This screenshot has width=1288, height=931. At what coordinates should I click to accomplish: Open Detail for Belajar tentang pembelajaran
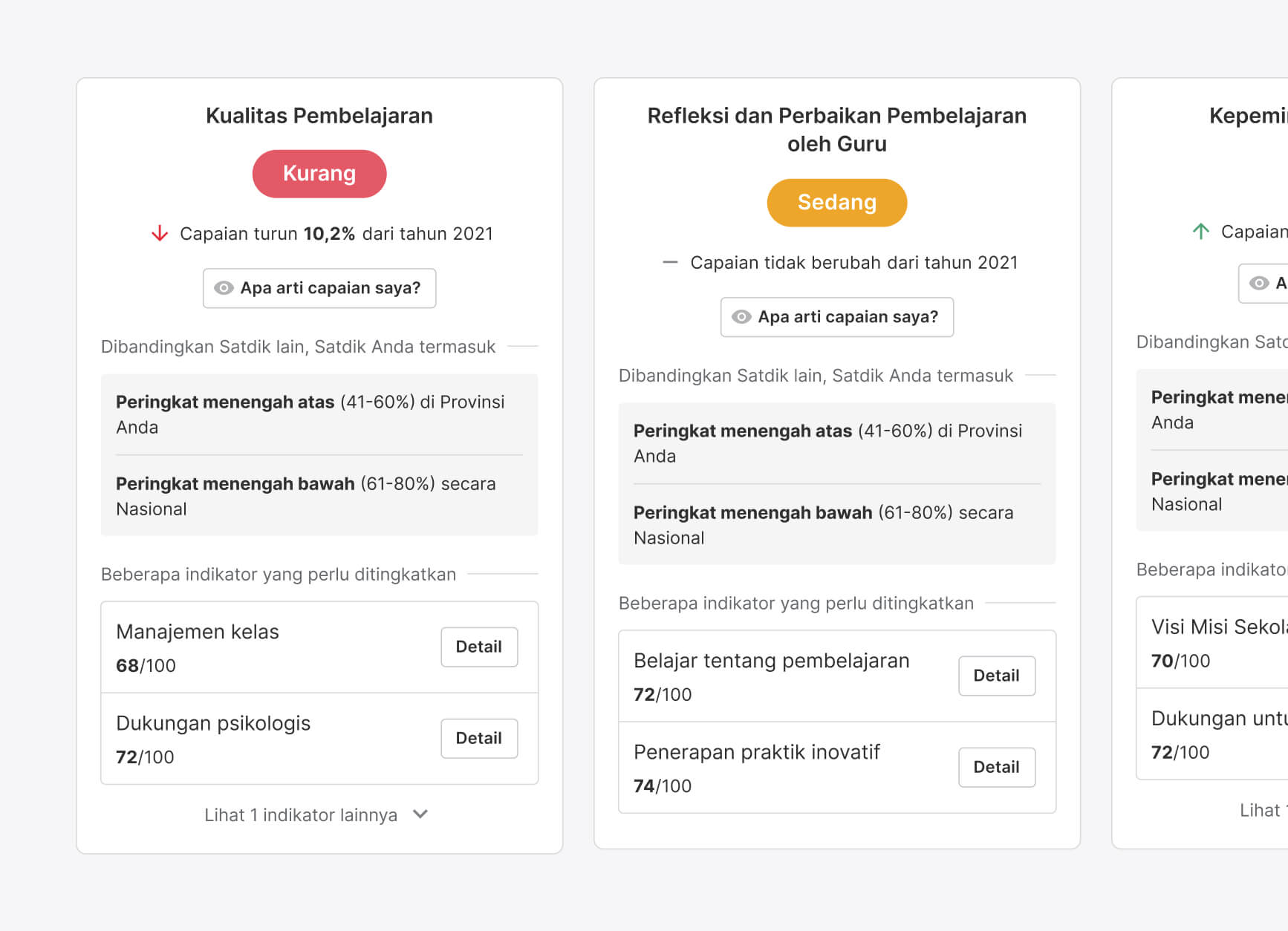pyautogui.click(x=997, y=676)
